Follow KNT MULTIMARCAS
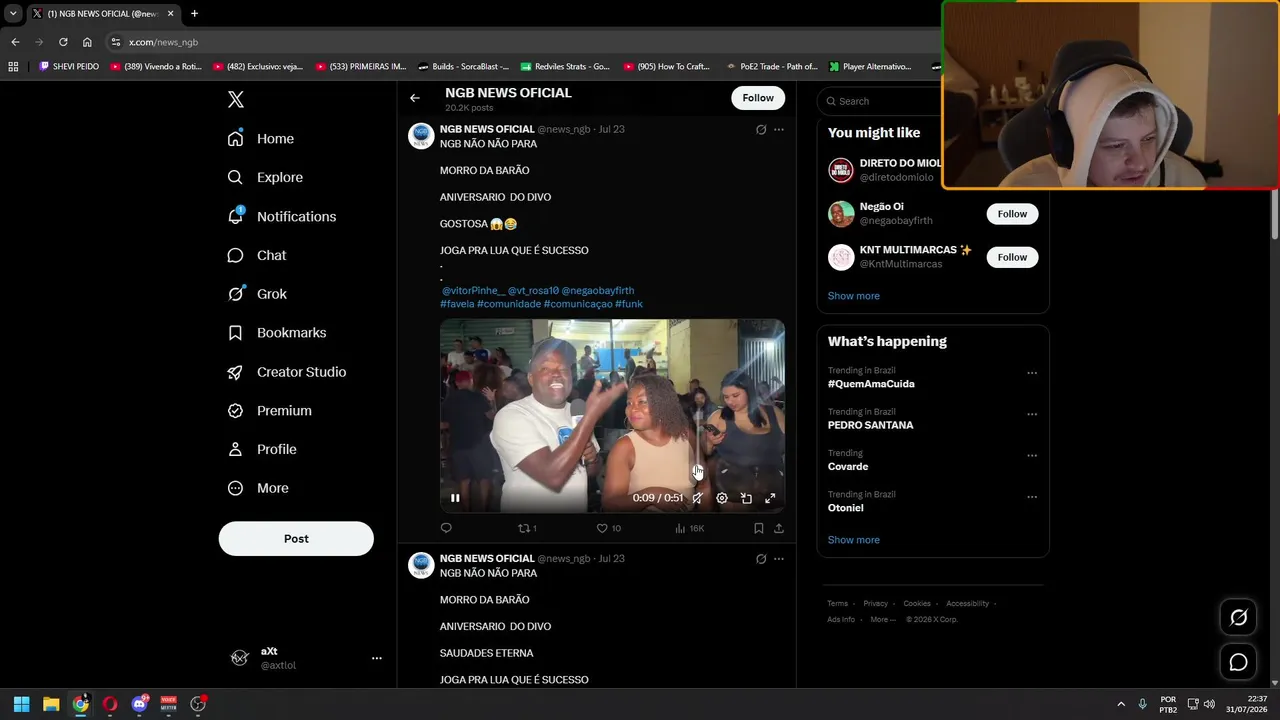The width and height of the screenshot is (1280, 720). 1012,257
